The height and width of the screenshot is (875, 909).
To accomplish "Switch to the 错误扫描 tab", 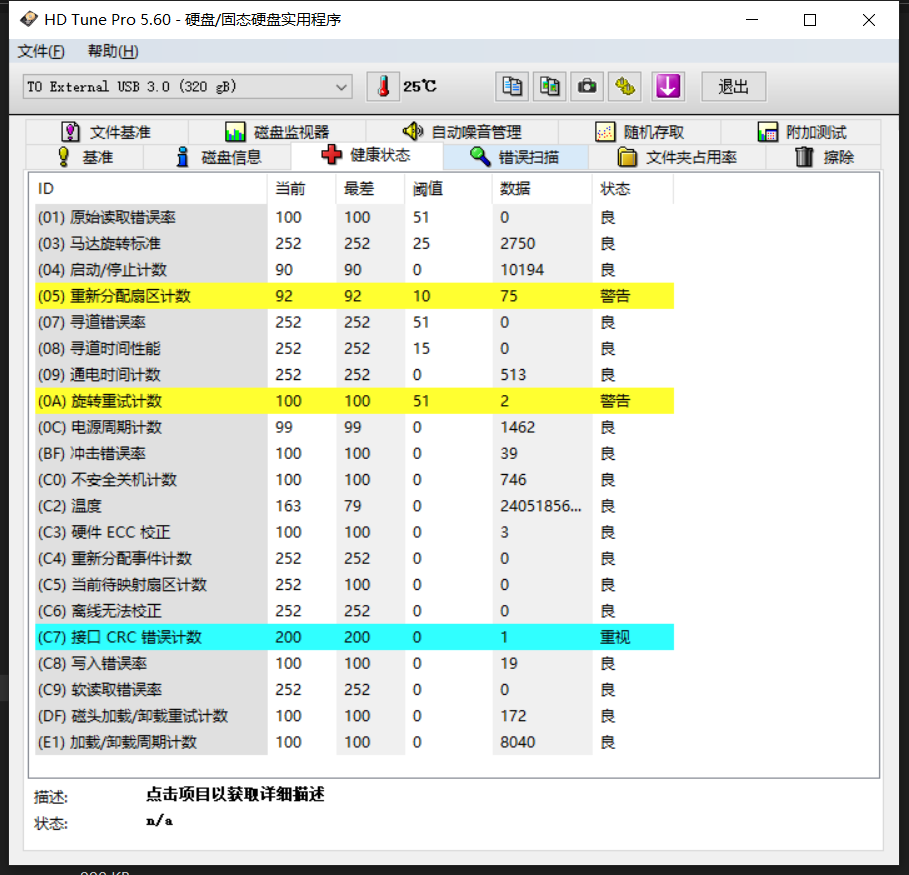I will click(515, 157).
